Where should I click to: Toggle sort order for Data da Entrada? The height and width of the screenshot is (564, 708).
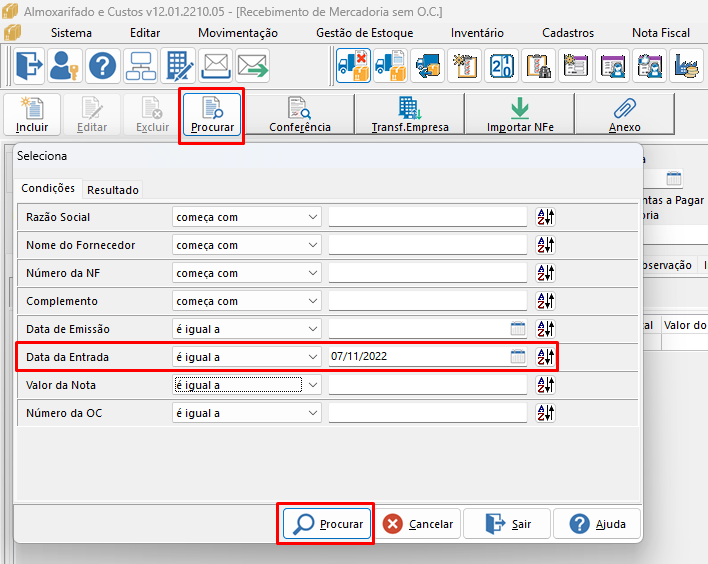coord(545,357)
